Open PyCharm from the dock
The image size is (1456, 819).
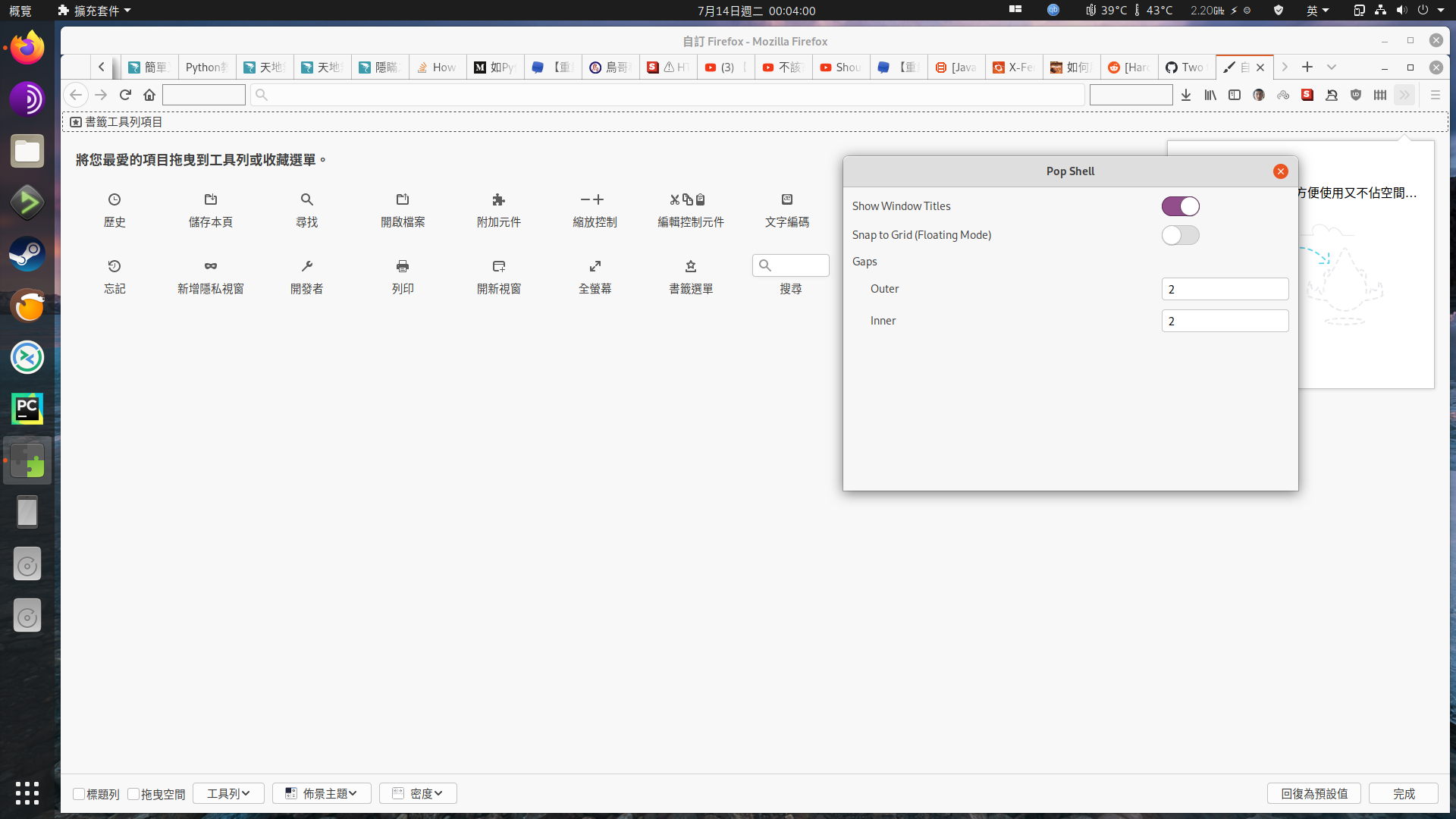[27, 409]
